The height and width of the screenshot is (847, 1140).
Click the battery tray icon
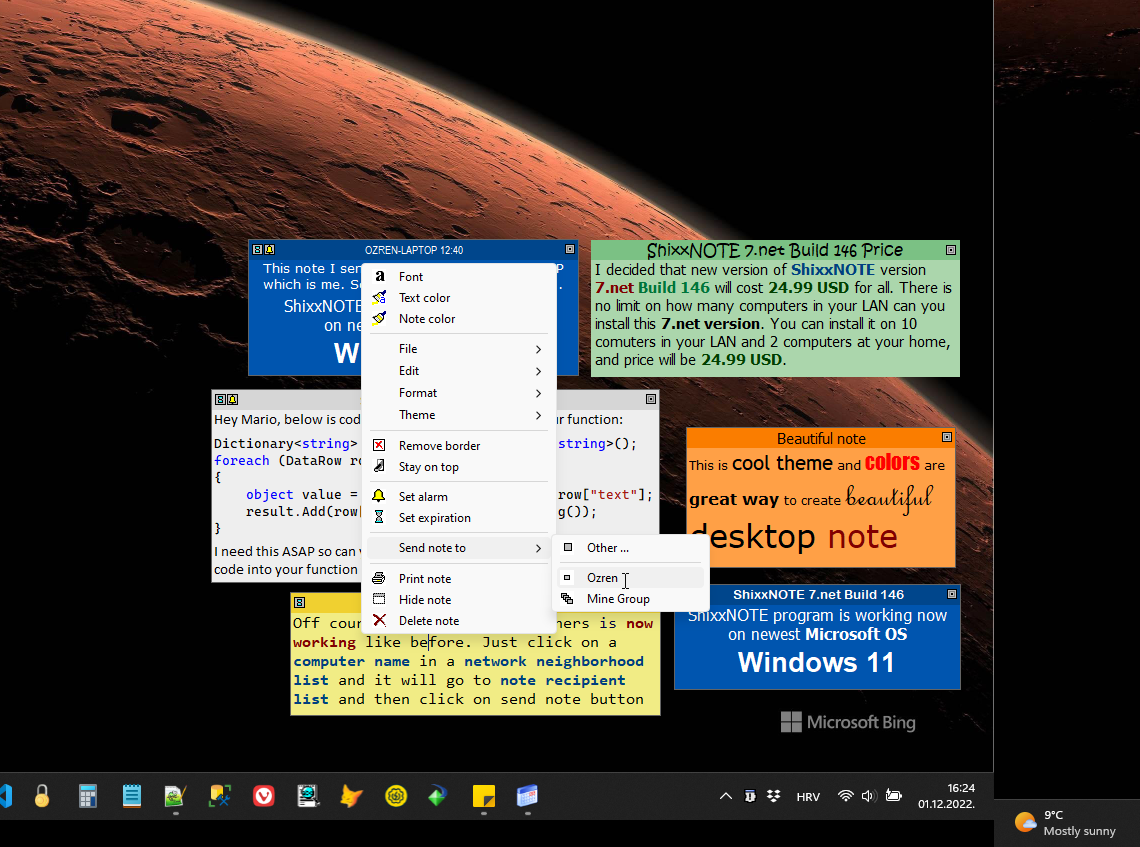pos(894,796)
